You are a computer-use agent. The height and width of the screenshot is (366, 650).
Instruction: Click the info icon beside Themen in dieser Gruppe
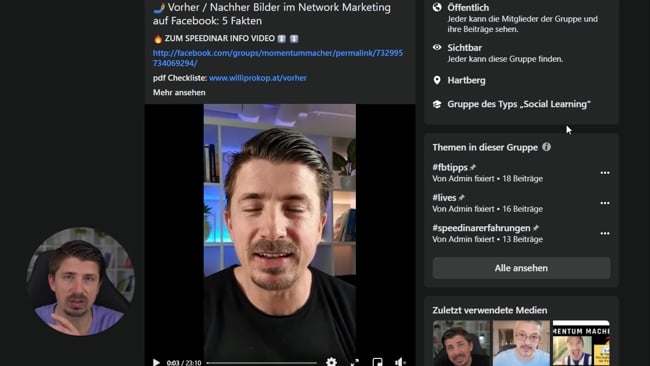[x=546, y=147]
